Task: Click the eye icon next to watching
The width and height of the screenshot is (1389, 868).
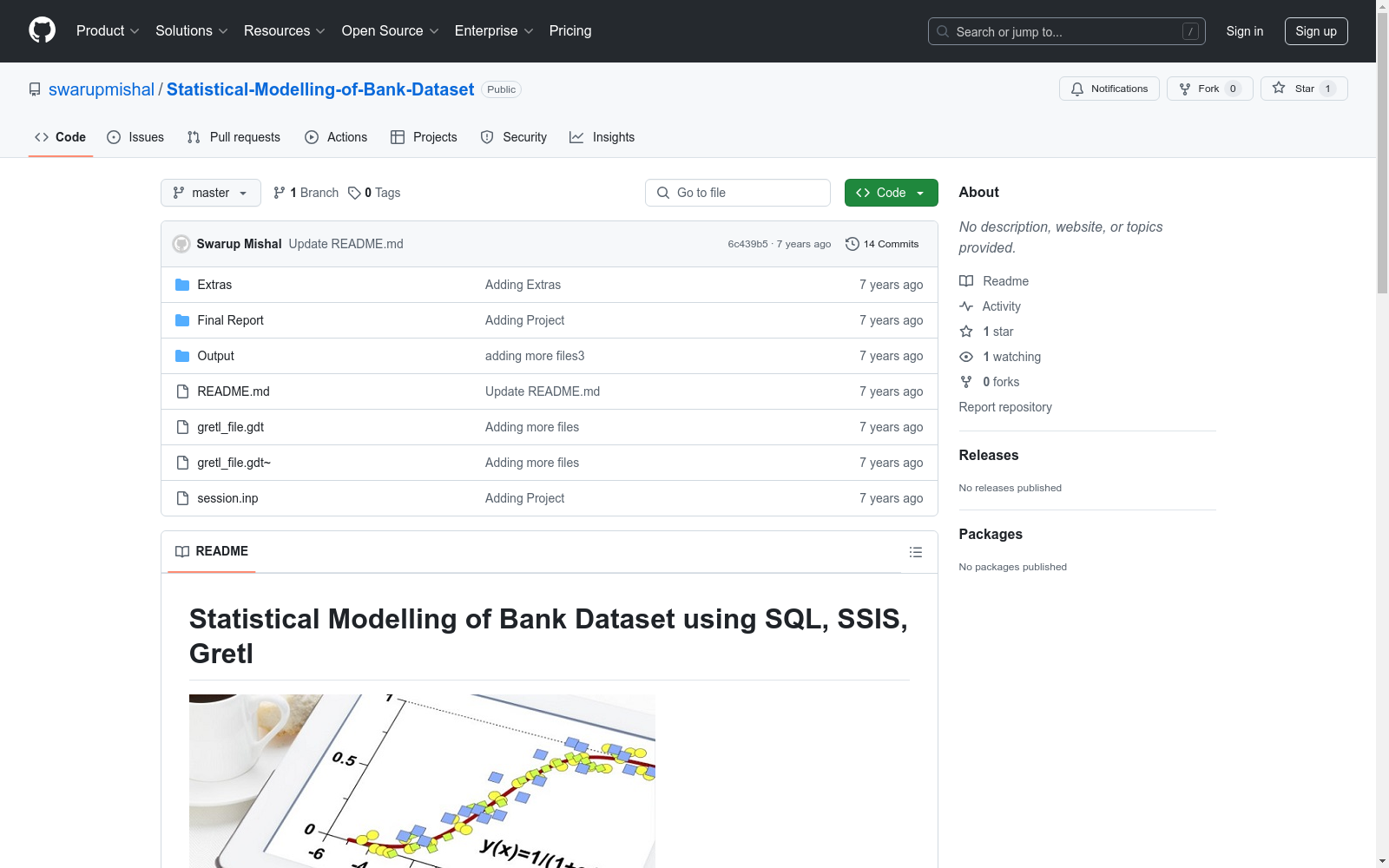Action: (966, 357)
